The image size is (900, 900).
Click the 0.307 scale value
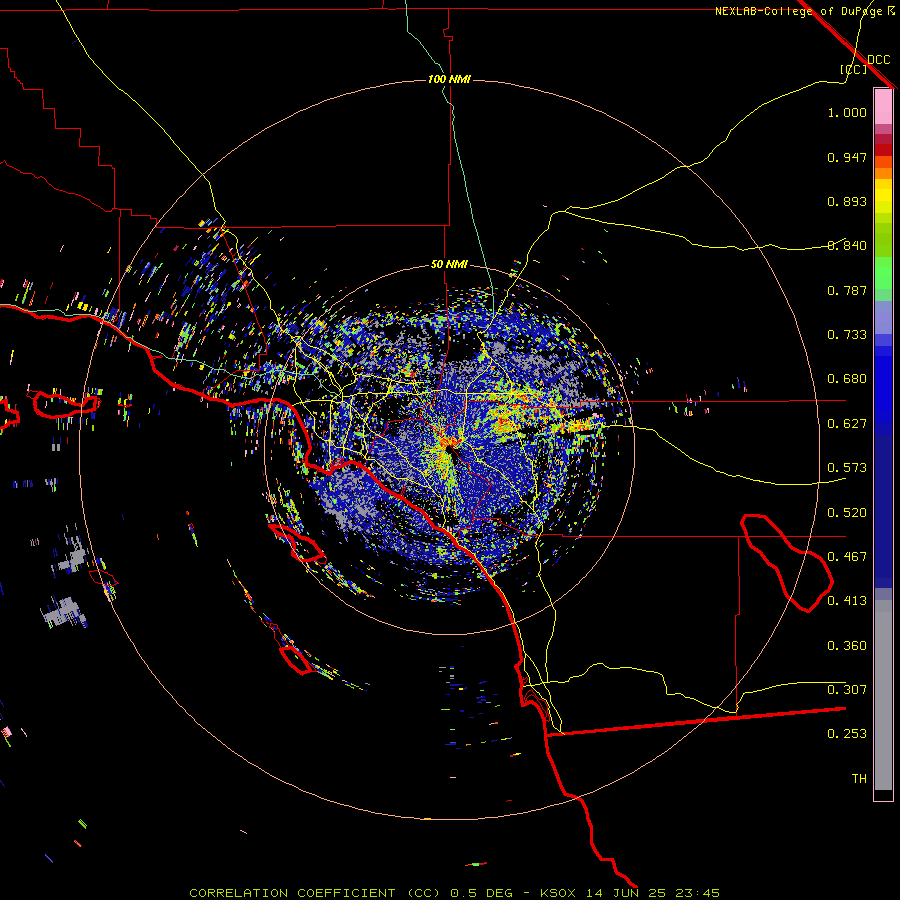[847, 690]
